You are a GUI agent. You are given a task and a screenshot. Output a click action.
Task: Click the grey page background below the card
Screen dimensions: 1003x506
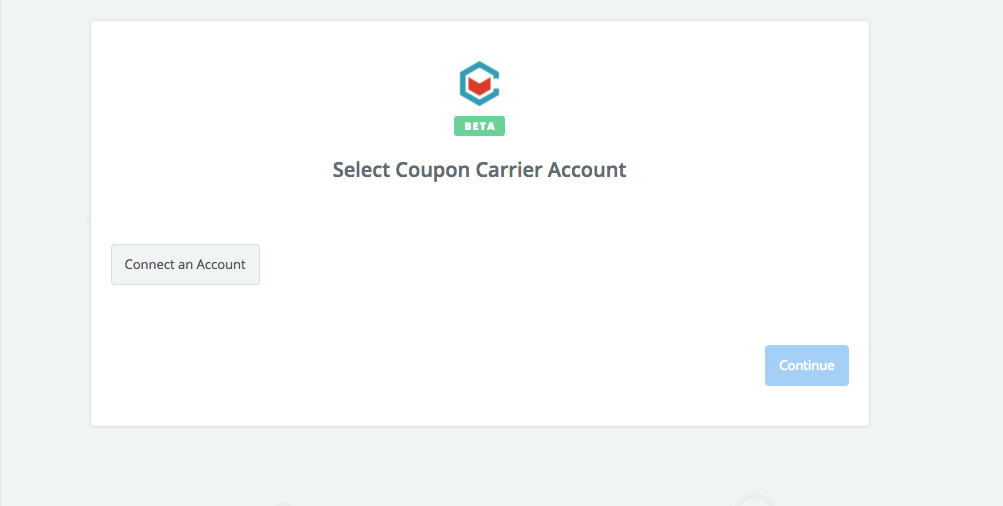480,467
